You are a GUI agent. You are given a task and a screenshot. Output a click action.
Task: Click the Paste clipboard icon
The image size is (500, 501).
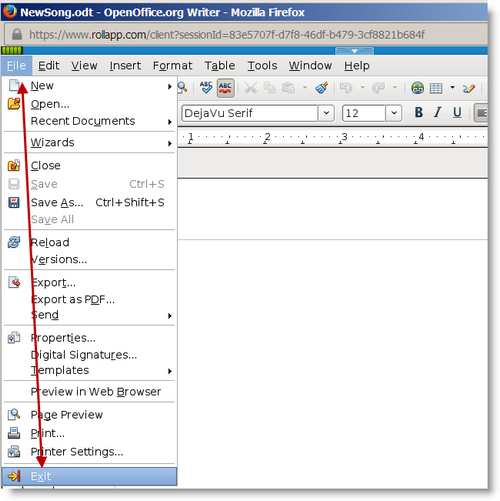click(x=288, y=88)
